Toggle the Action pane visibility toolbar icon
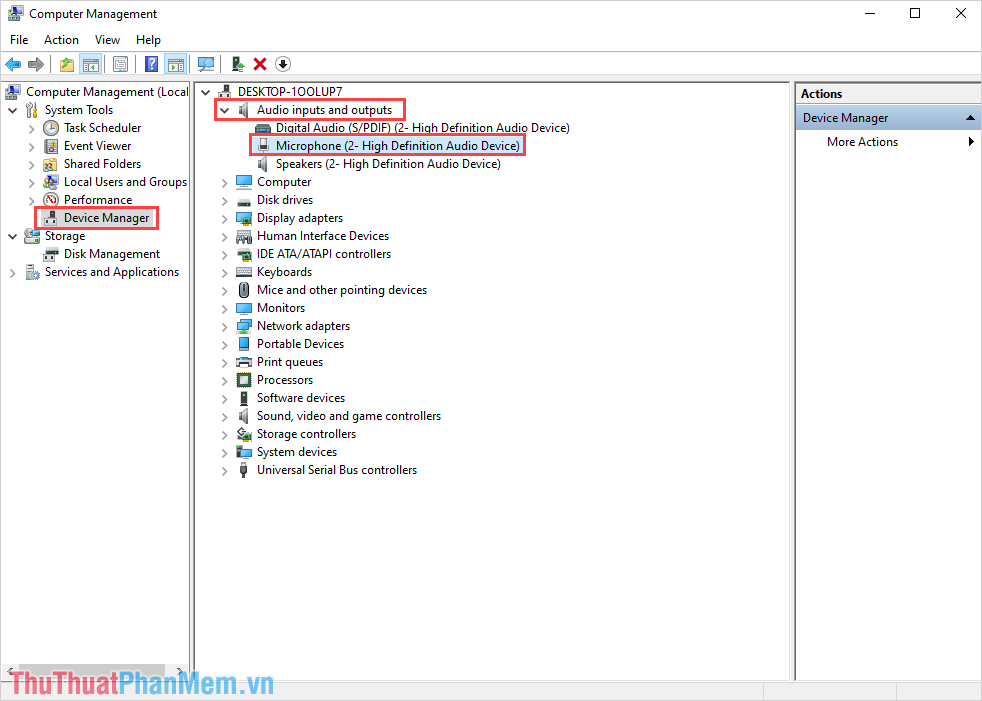The height and width of the screenshot is (701, 982). coord(176,63)
